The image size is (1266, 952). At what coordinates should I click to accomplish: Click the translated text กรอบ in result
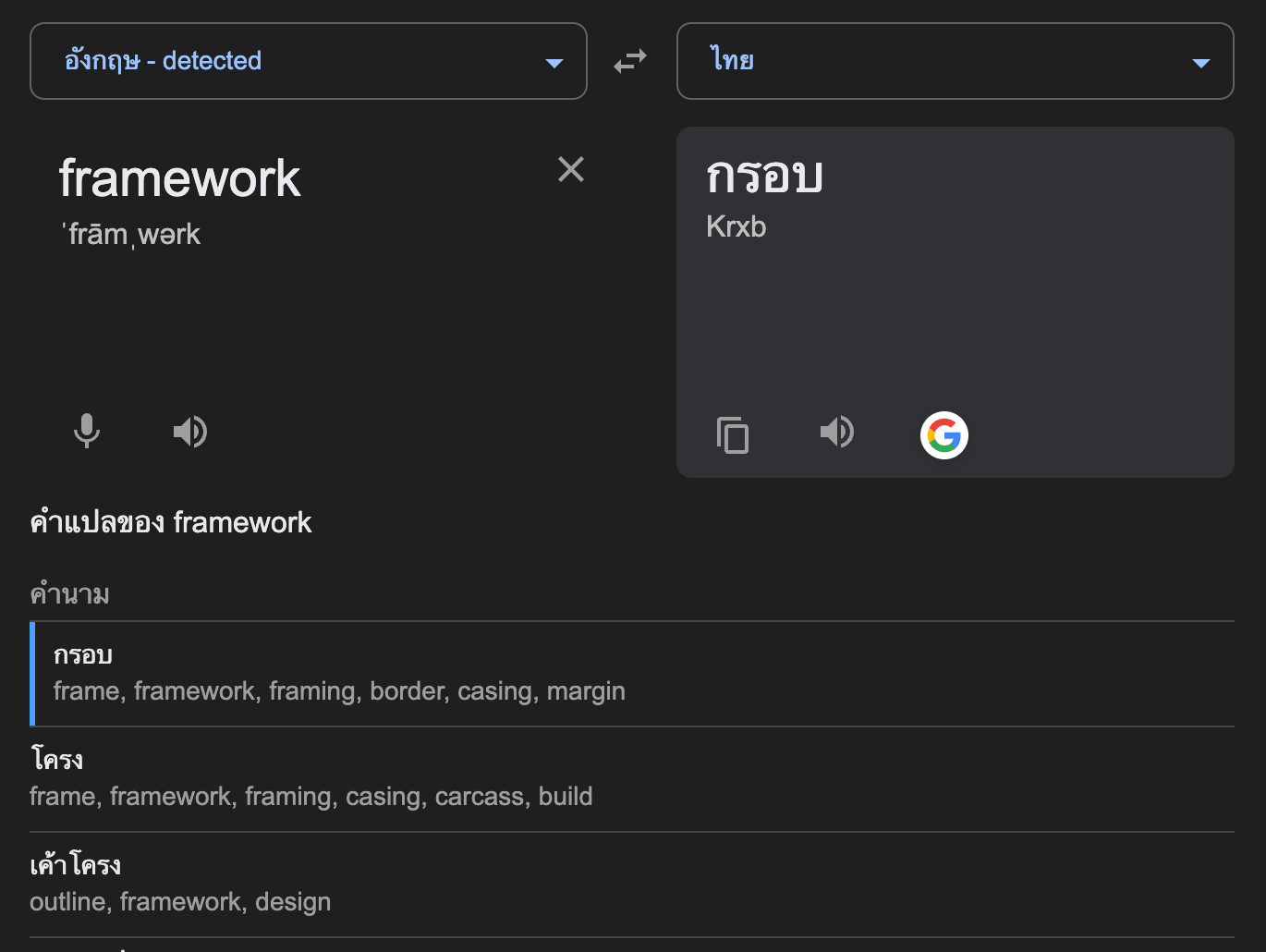tap(764, 176)
